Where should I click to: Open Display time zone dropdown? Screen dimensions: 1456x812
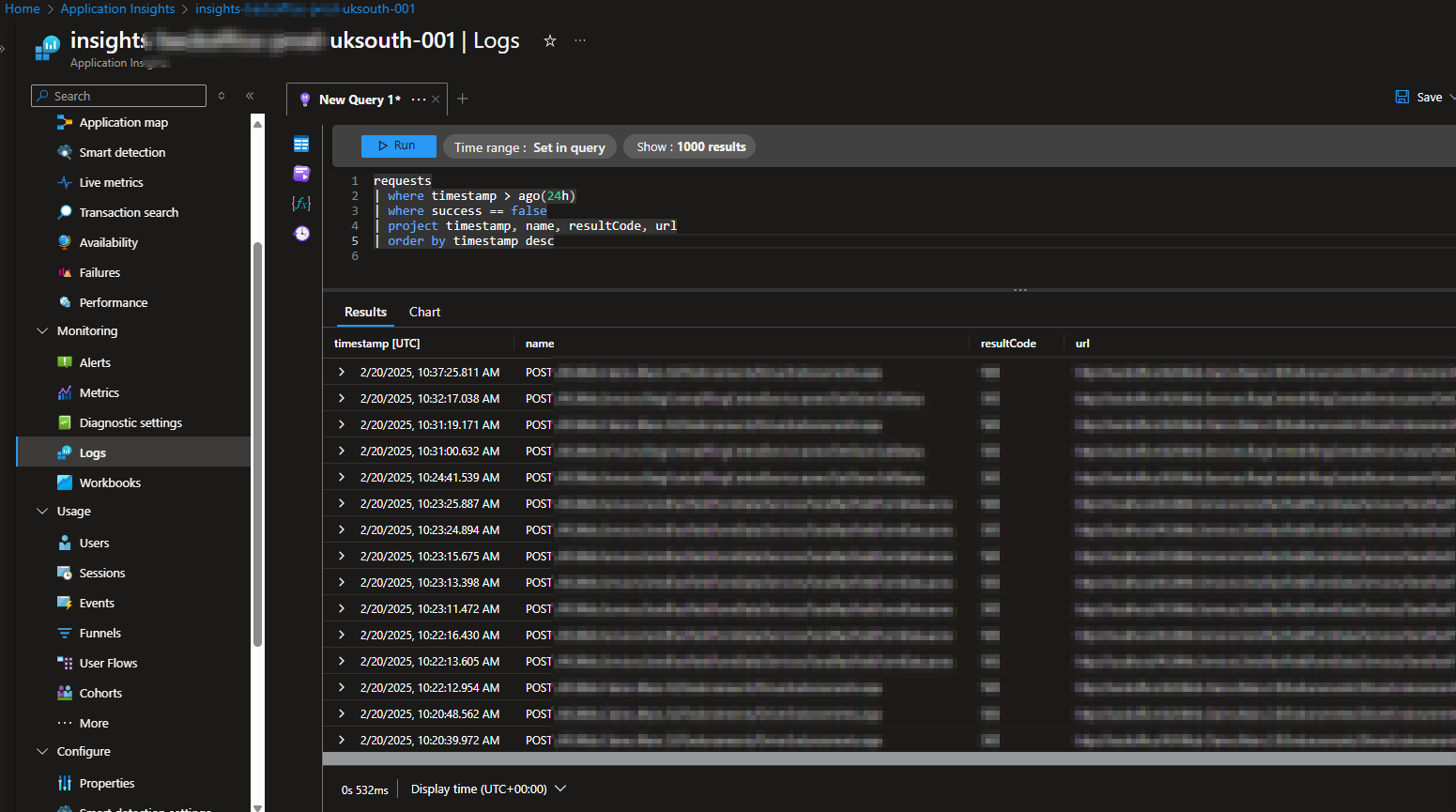point(488,789)
